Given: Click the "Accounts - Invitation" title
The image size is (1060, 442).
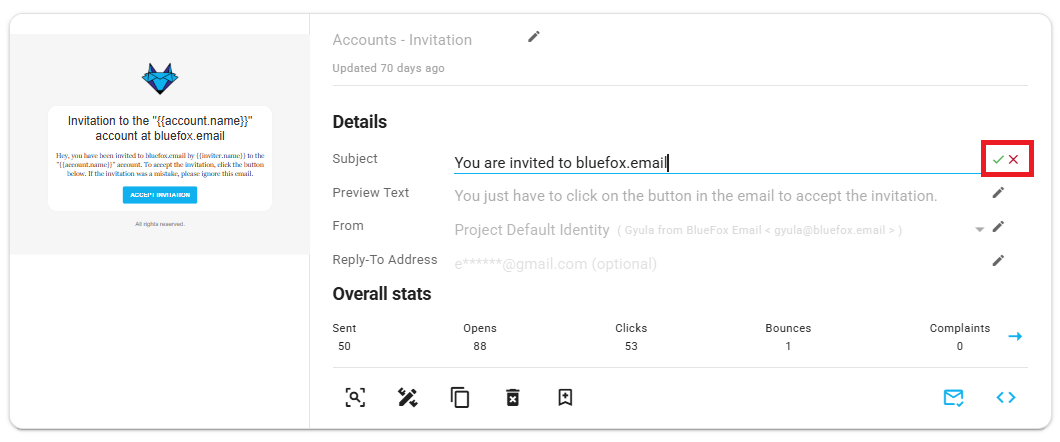Looking at the screenshot, I should pos(402,40).
